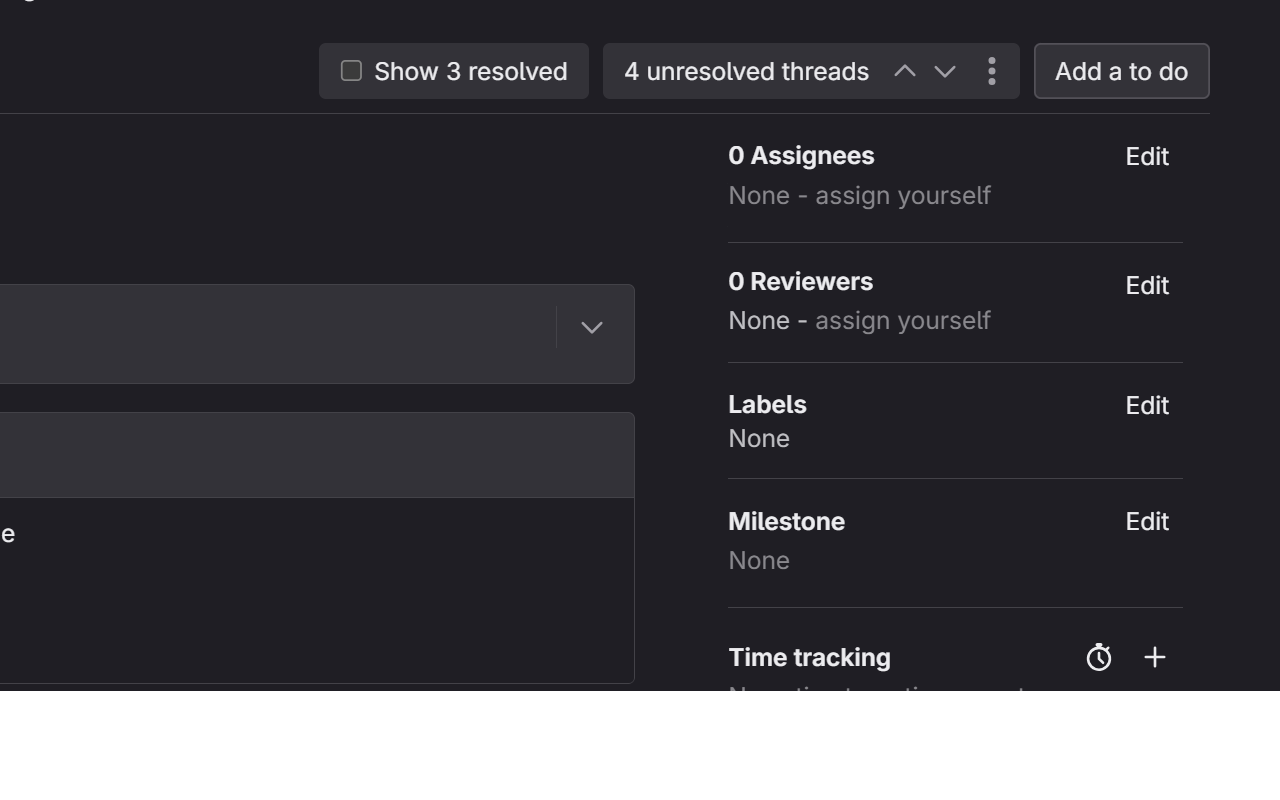This screenshot has height=800, width=1280.
Task: Open the thread options kebab menu
Action: point(991,71)
